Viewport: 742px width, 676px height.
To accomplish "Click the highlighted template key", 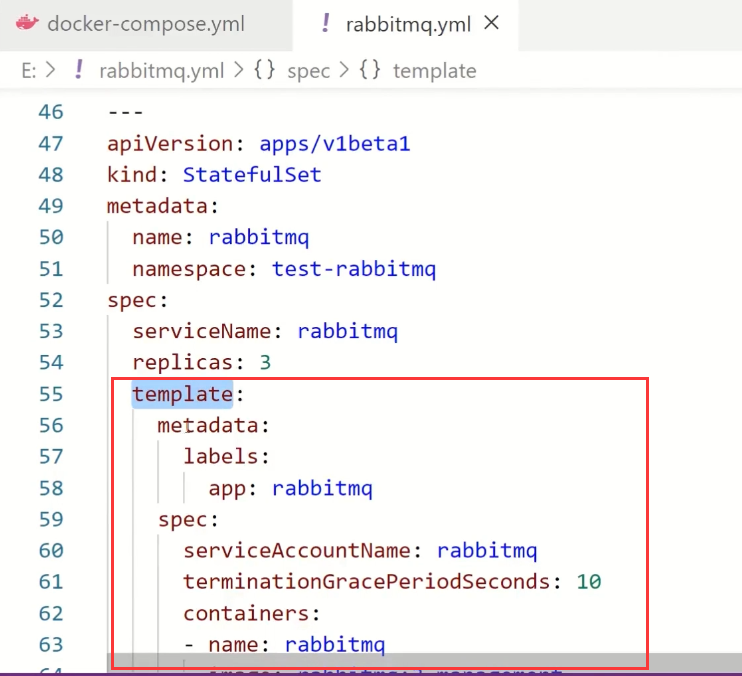I will tap(182, 394).
